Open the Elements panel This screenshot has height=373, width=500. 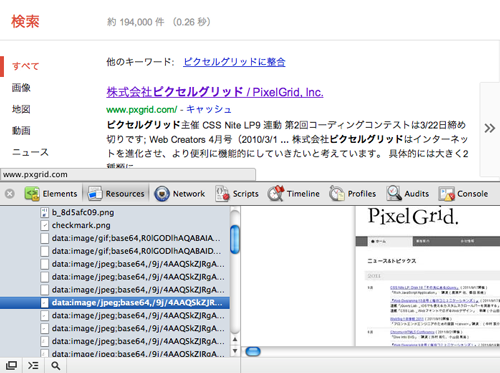click(51, 194)
